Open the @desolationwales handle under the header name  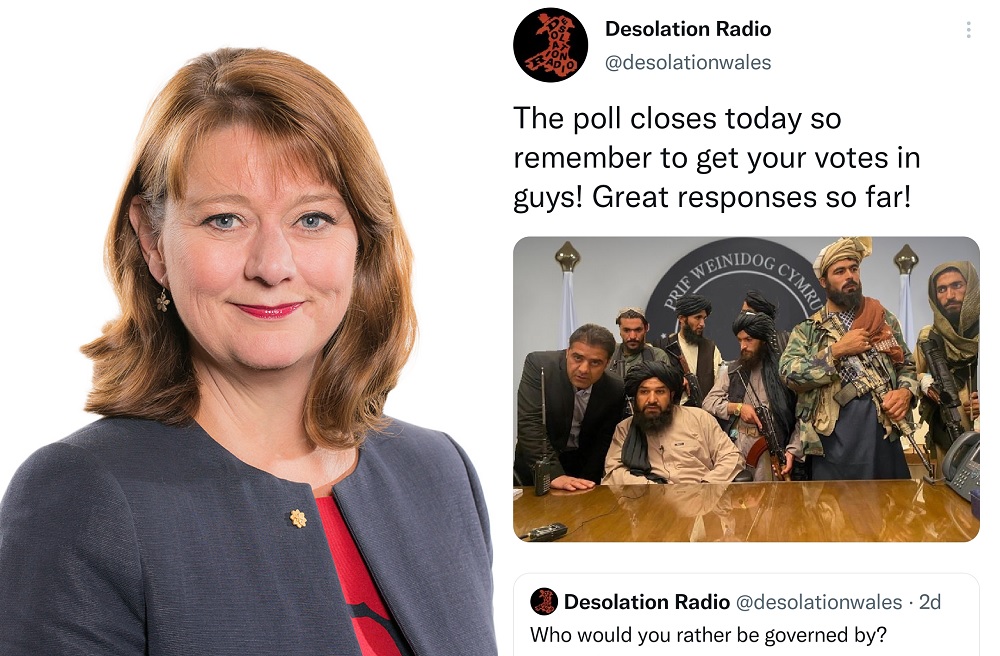click(x=688, y=62)
